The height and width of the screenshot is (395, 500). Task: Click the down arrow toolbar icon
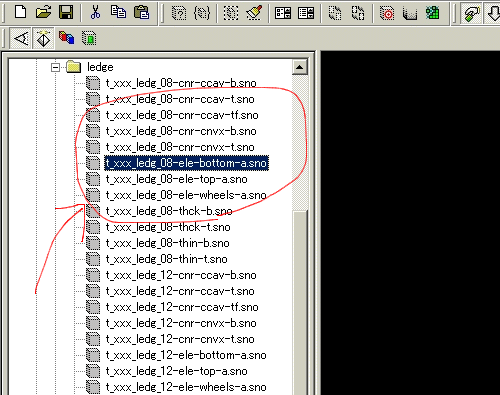click(x=493, y=13)
